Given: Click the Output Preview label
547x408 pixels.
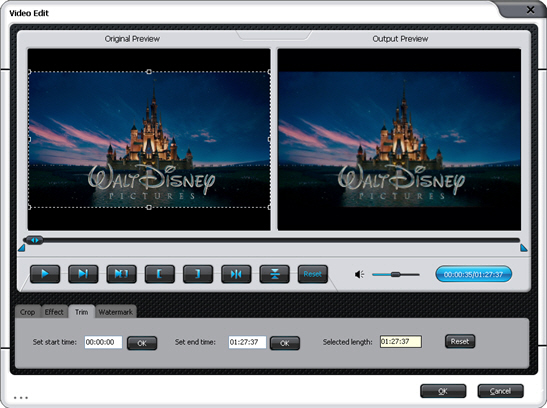Looking at the screenshot, I should (400, 39).
